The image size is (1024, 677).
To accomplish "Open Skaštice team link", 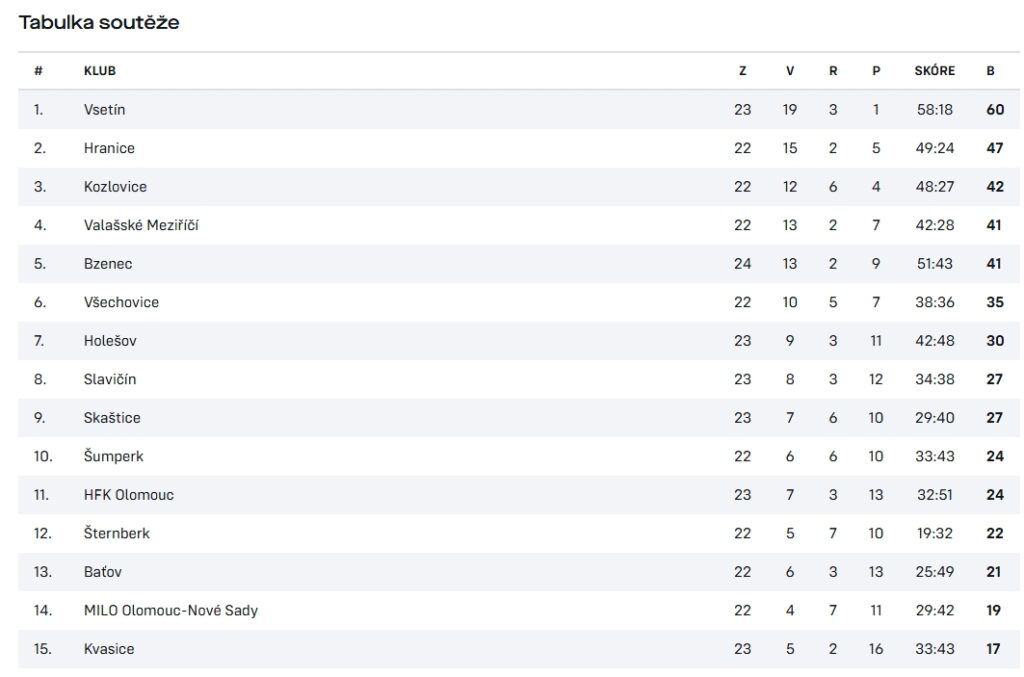I will [112, 418].
